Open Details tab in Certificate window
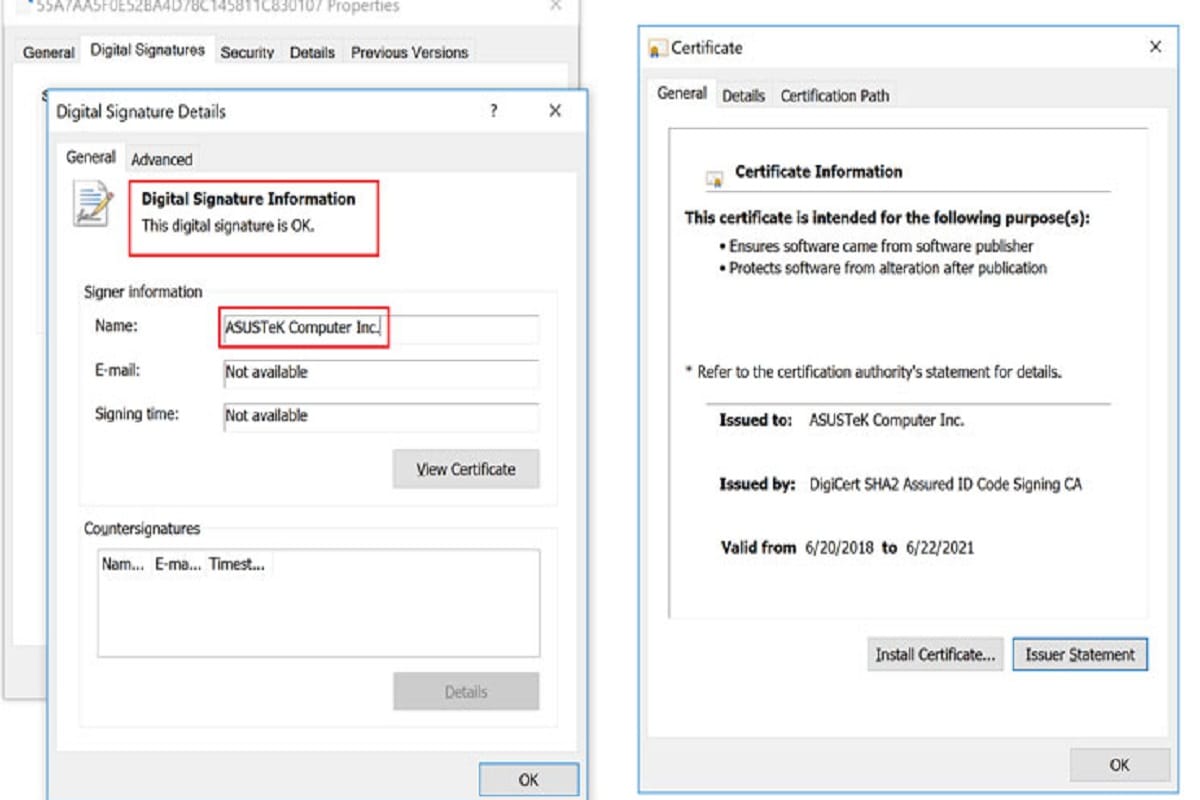The width and height of the screenshot is (1200, 800). coord(743,96)
